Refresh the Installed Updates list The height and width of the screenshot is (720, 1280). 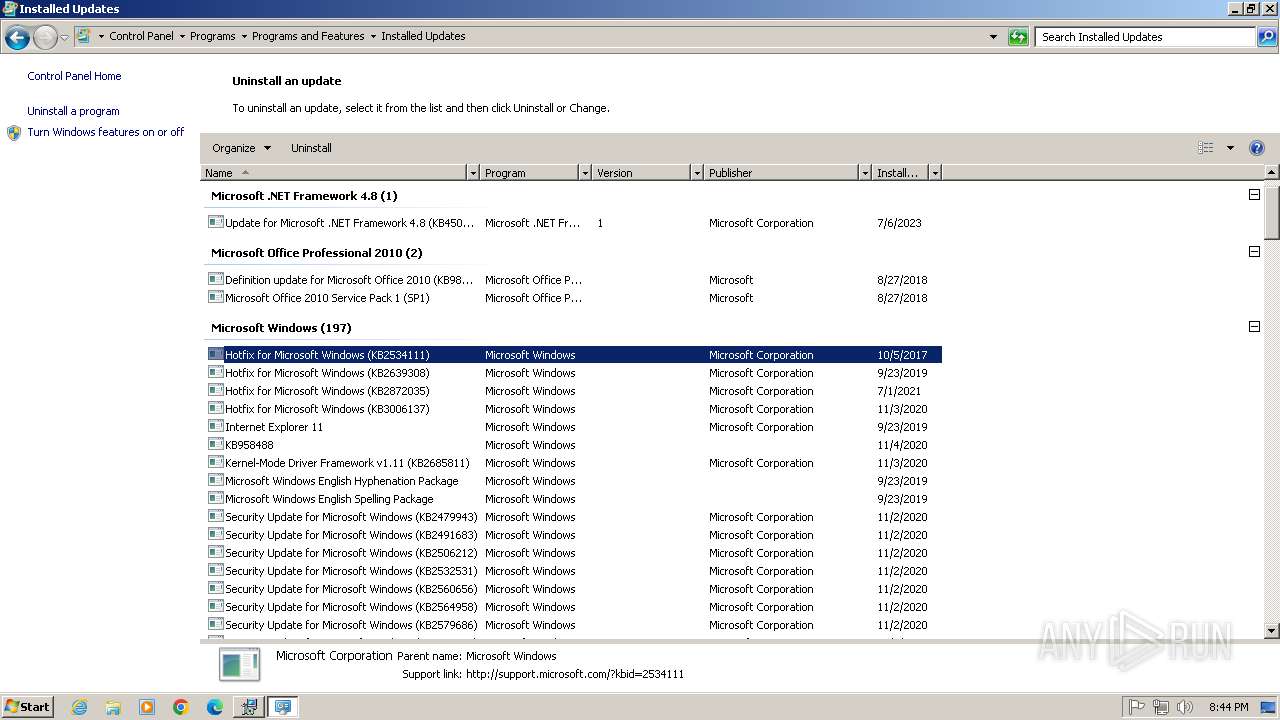coord(1018,37)
